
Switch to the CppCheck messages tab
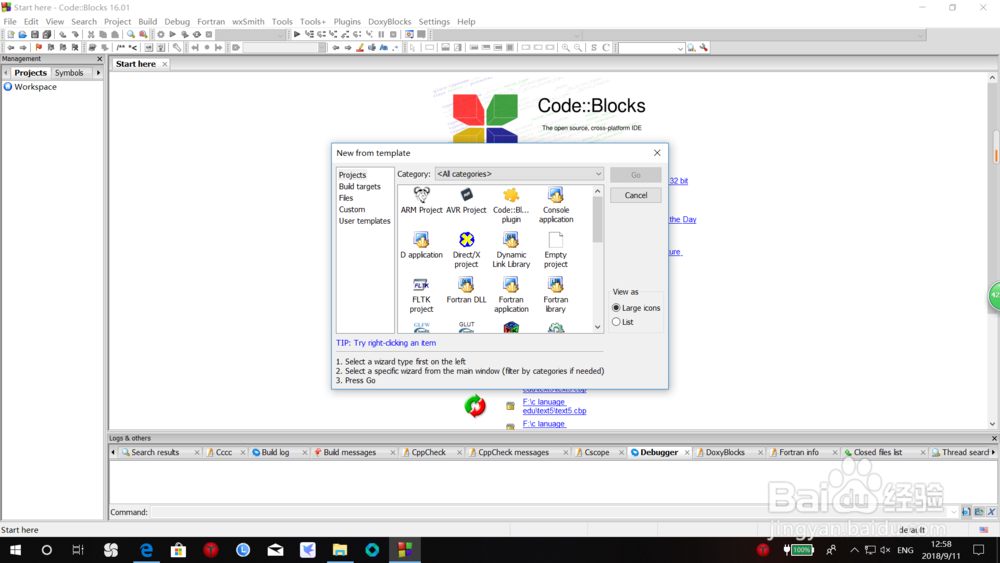(513, 452)
